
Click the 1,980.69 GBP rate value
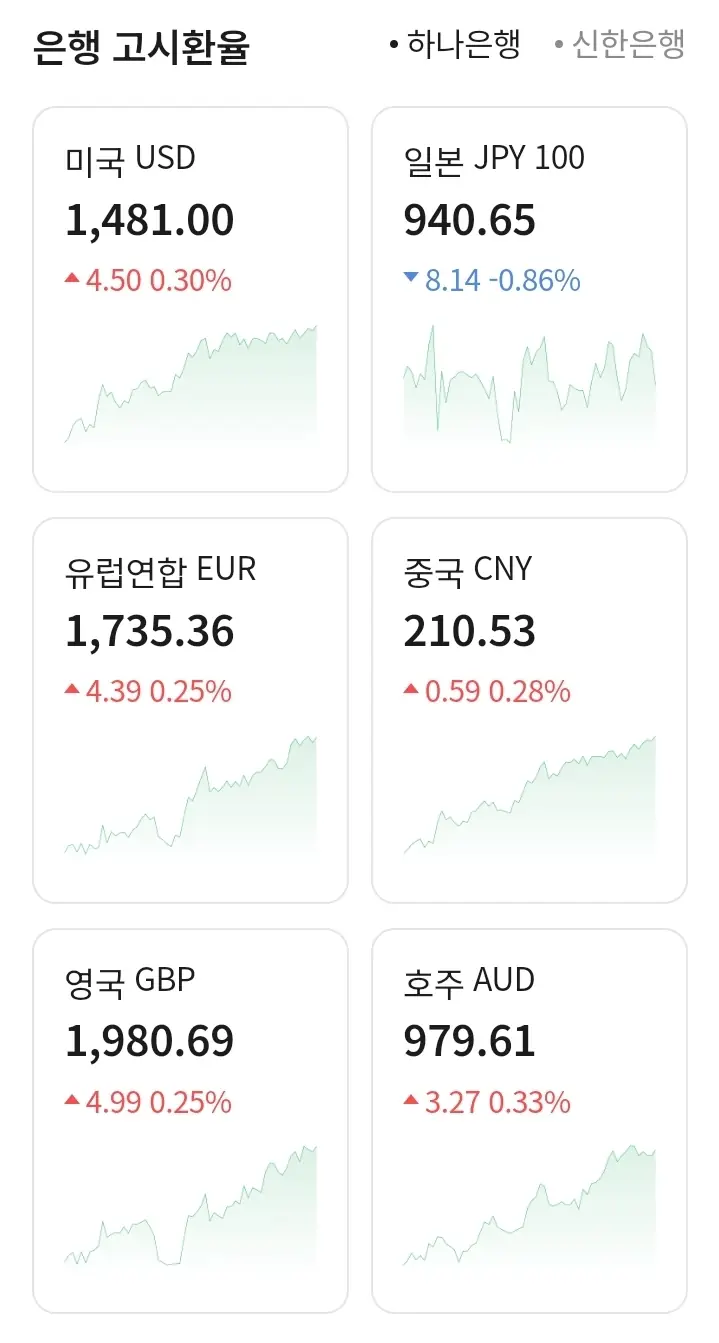point(150,1042)
